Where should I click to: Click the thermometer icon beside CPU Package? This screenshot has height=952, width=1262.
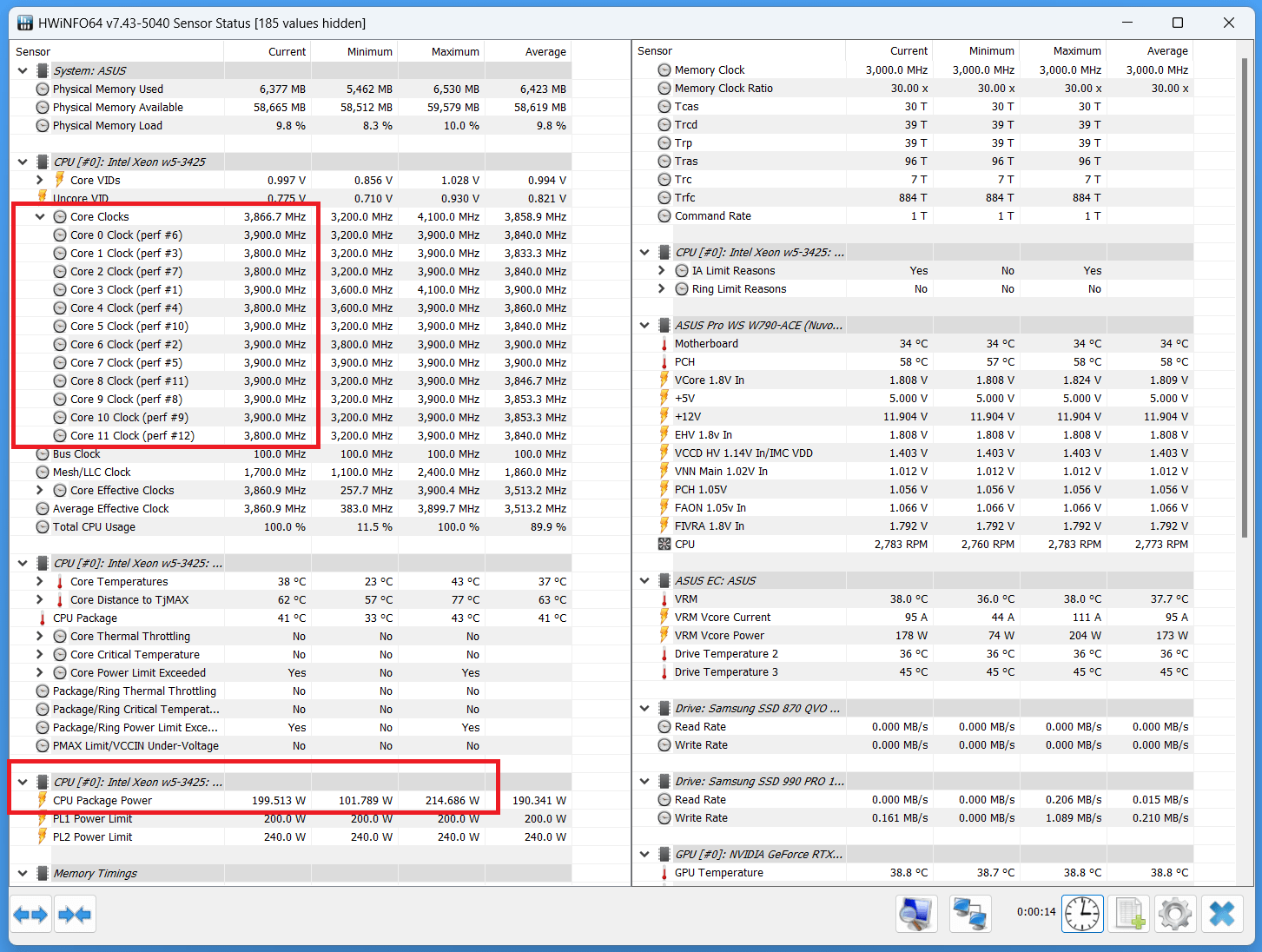(43, 618)
